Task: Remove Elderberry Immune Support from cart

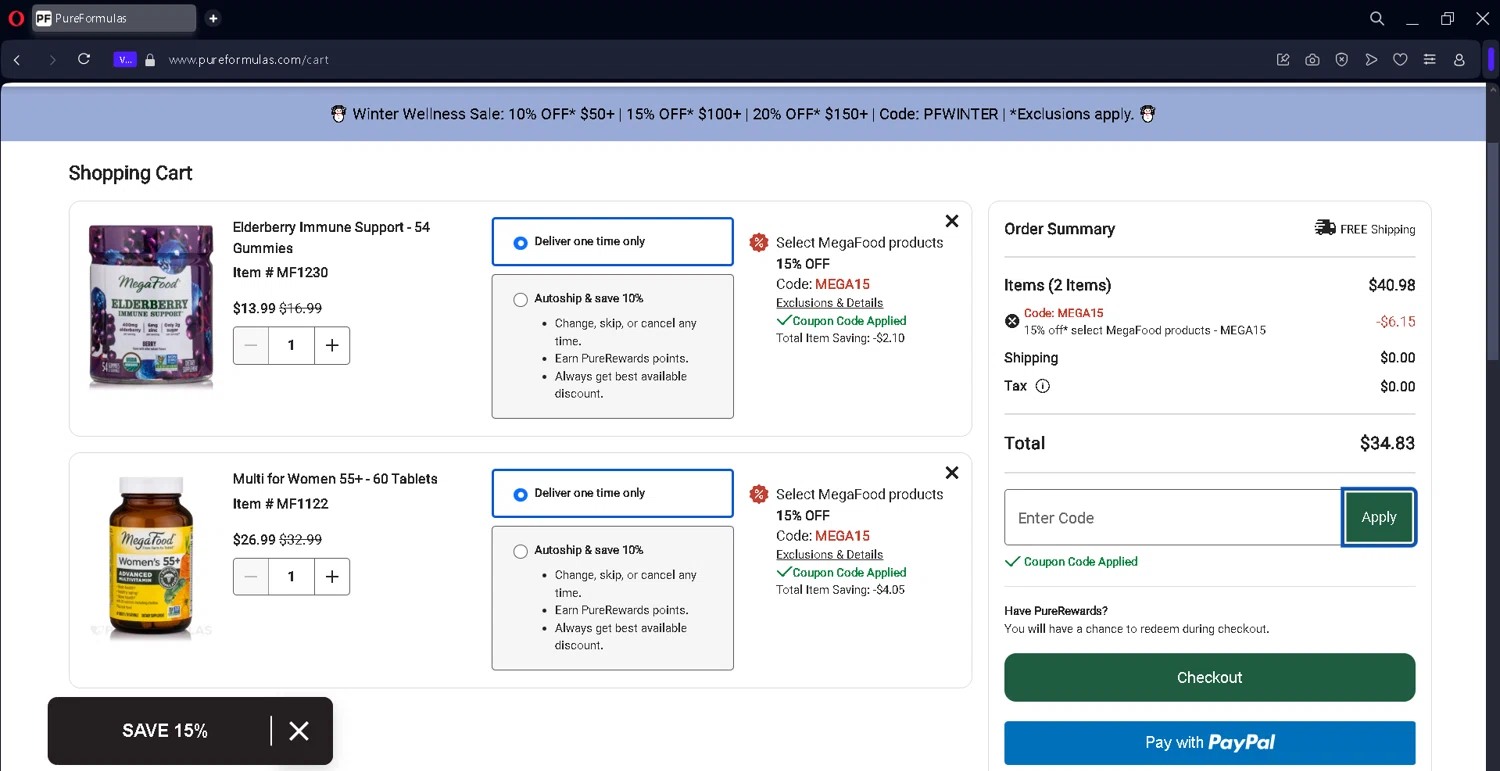Action: [951, 221]
